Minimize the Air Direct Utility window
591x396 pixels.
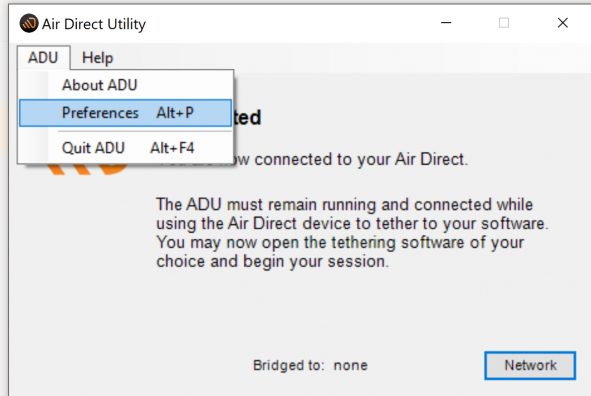pyautogui.click(x=446, y=23)
